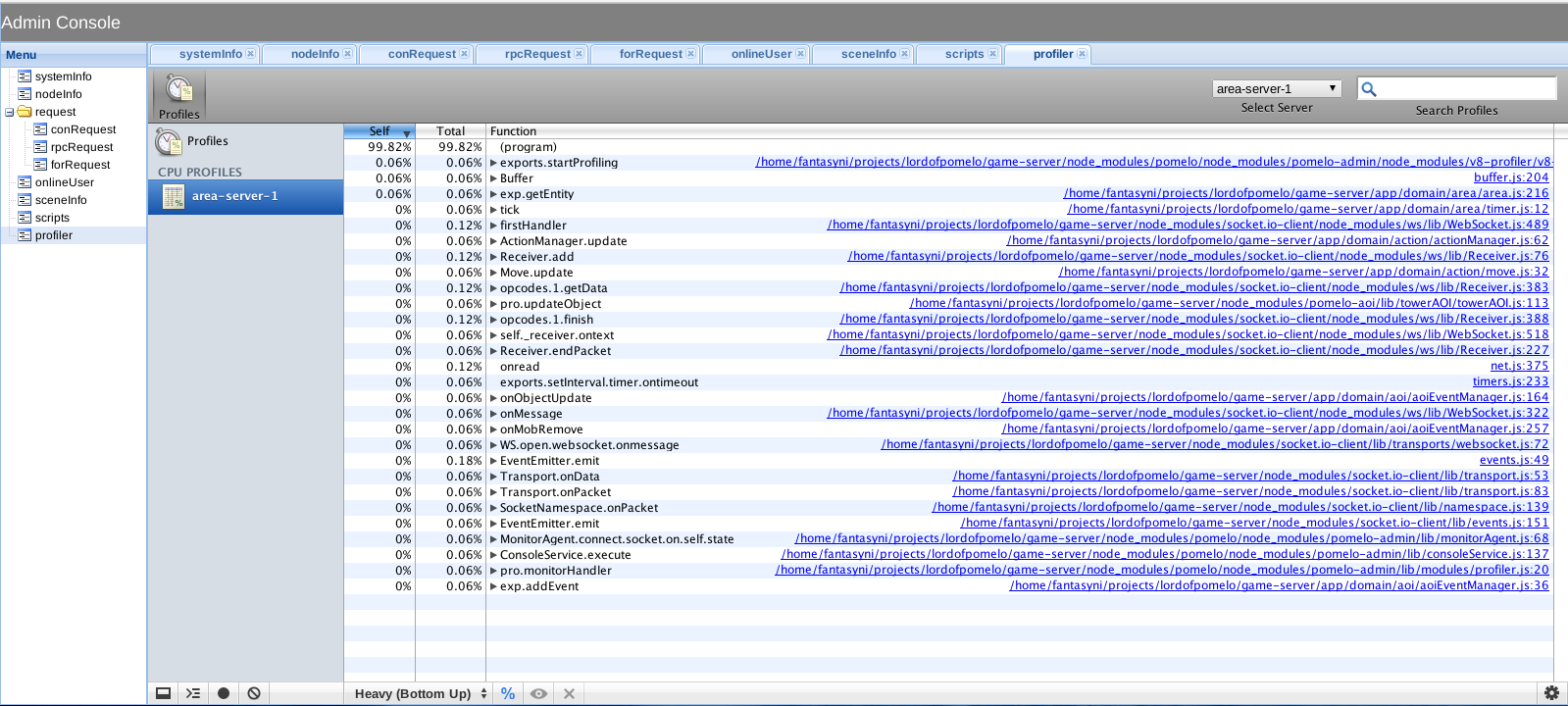
Task: Select rpcRequest in the Menu tree
Action: [81, 147]
